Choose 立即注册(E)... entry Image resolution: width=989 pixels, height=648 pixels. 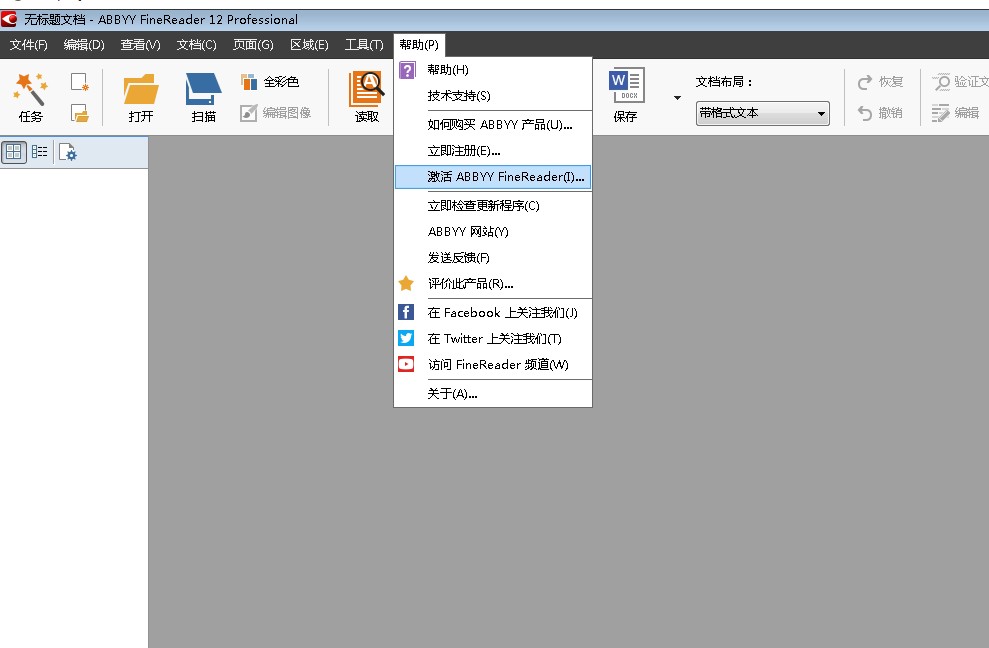[493, 151]
